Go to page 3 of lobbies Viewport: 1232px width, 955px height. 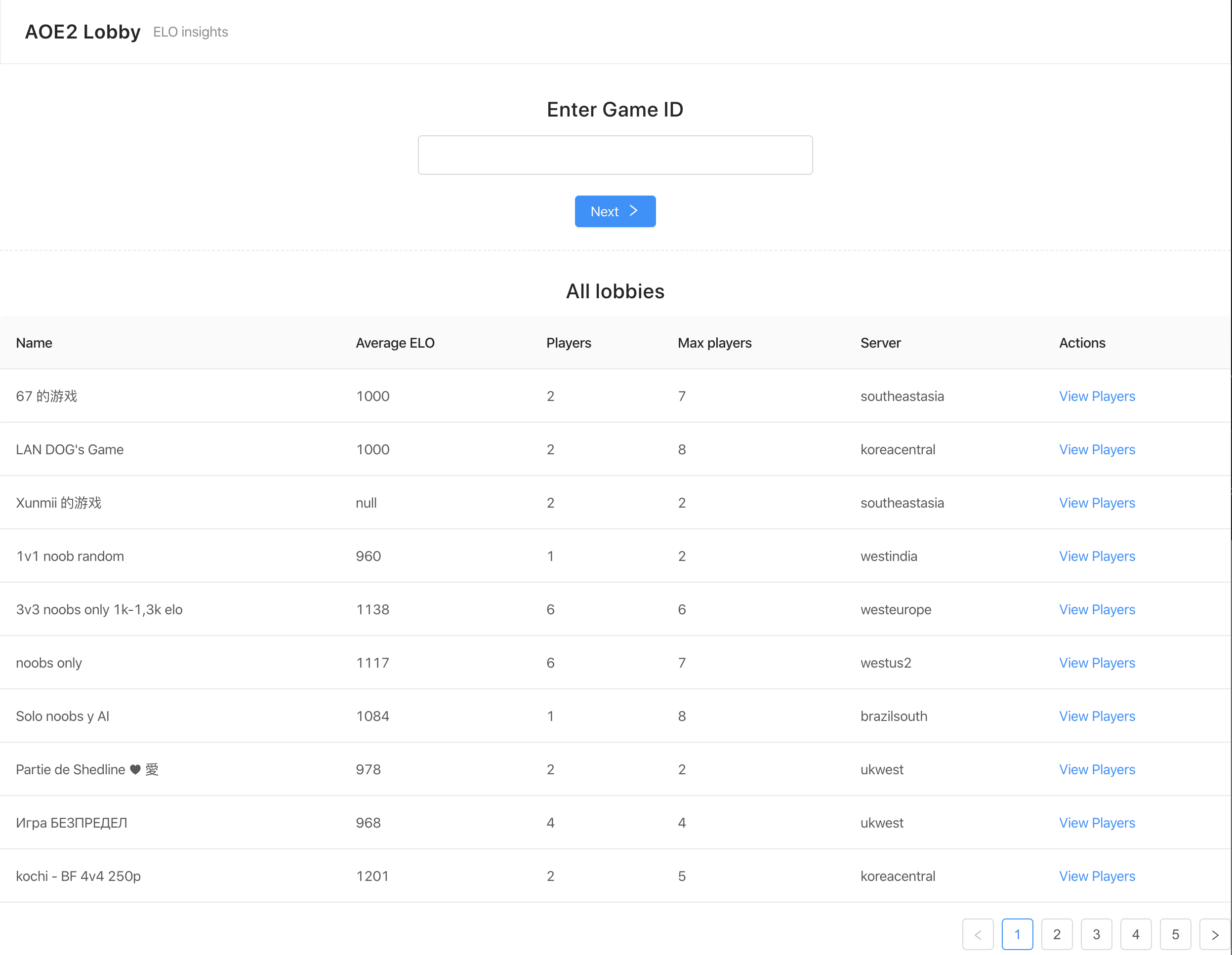click(1096, 935)
